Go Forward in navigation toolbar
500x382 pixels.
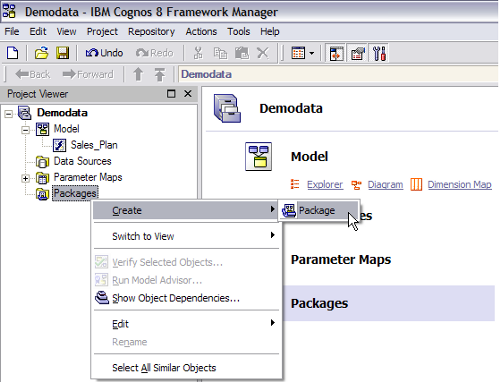pyautogui.click(x=88, y=74)
